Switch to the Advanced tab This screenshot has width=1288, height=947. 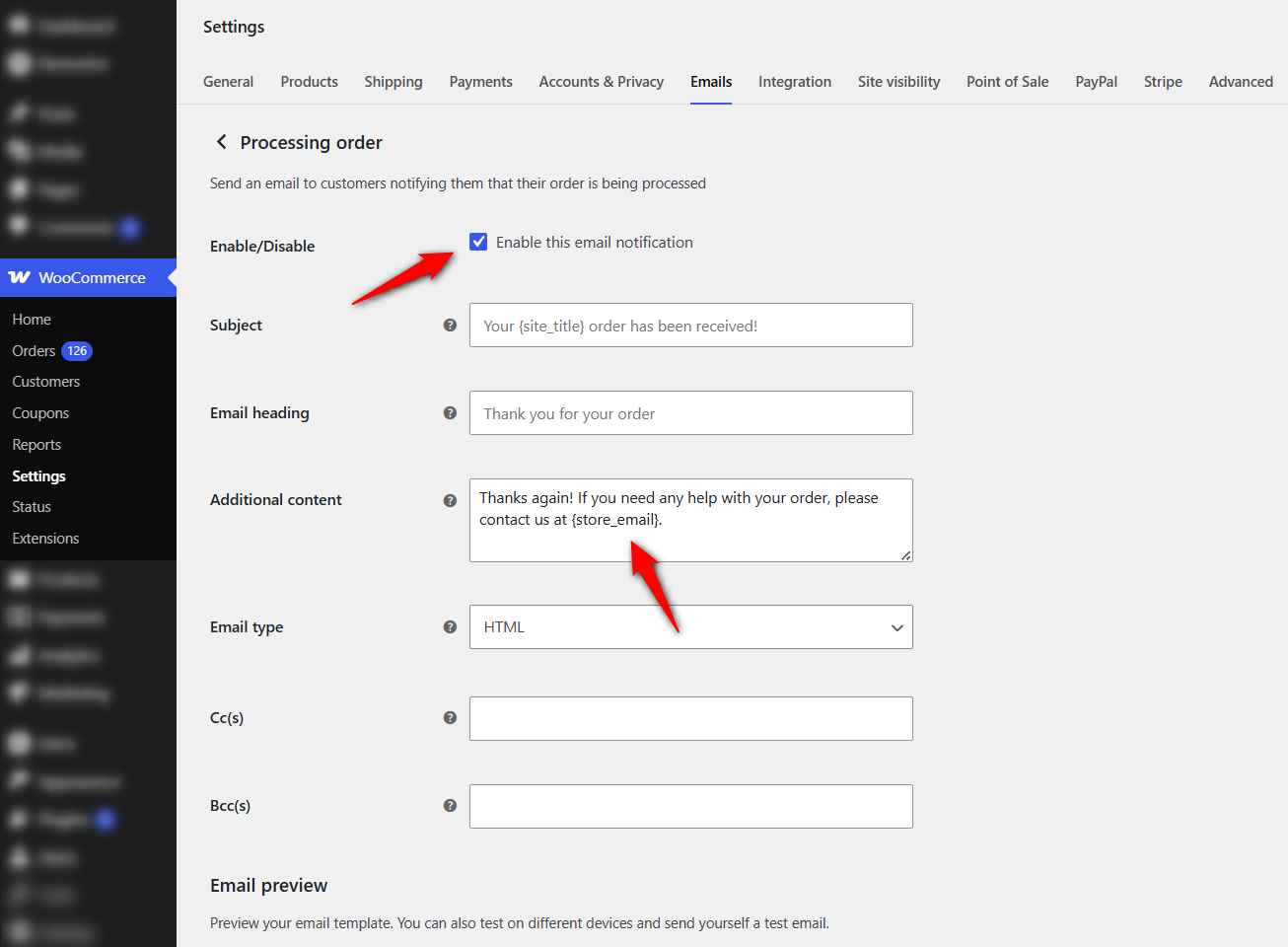pos(1241,82)
